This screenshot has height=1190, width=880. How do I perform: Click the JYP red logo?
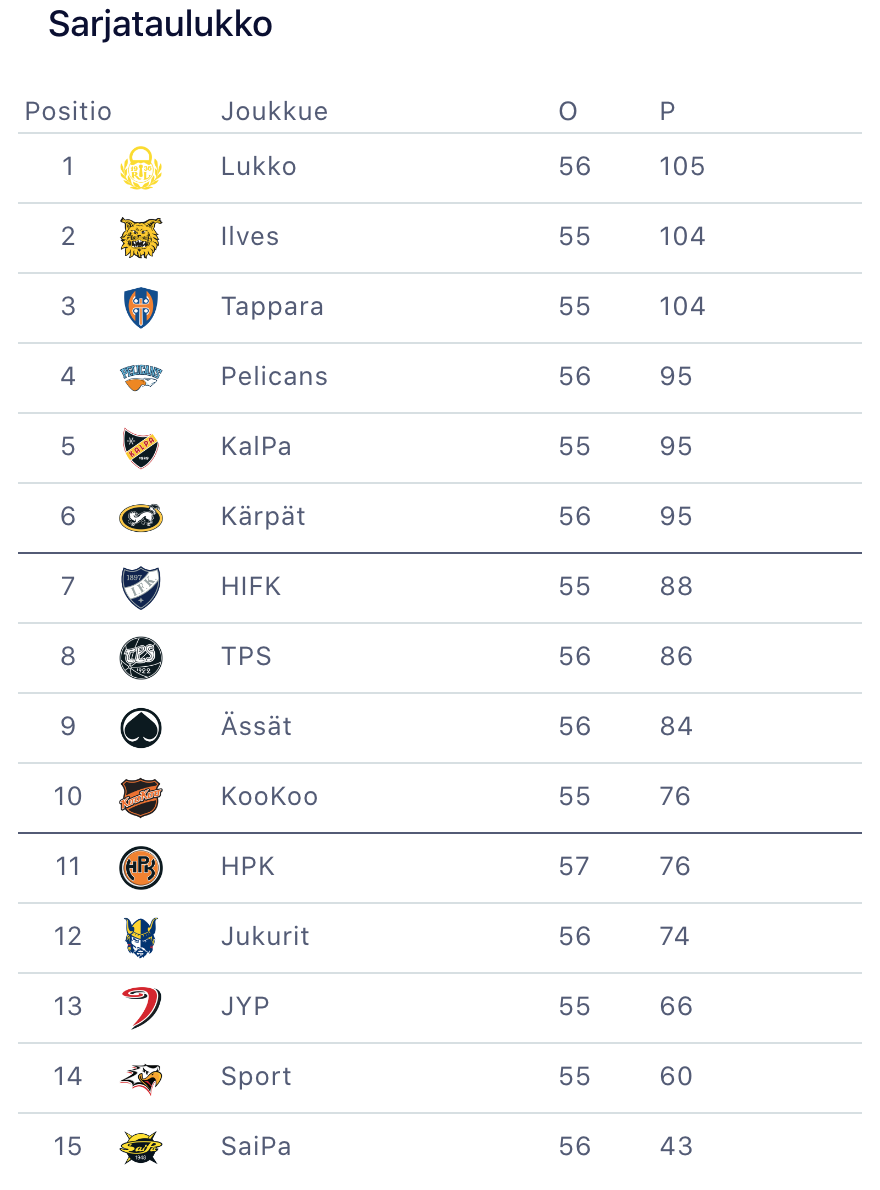pyautogui.click(x=140, y=1007)
